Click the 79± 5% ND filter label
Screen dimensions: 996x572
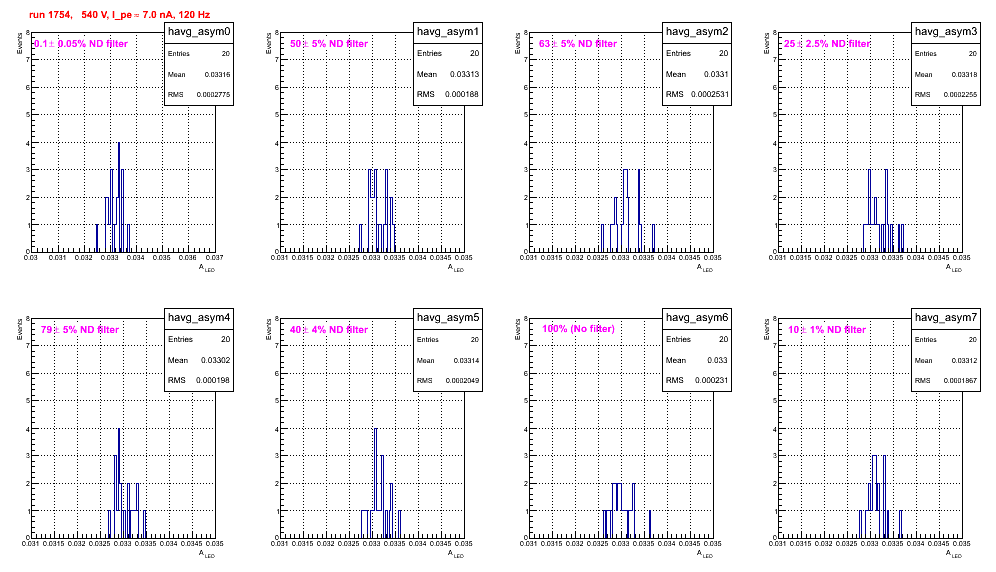point(80,330)
